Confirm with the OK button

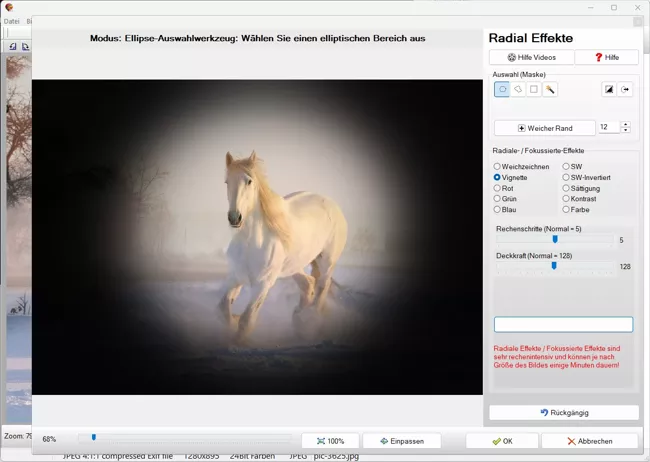click(x=502, y=440)
